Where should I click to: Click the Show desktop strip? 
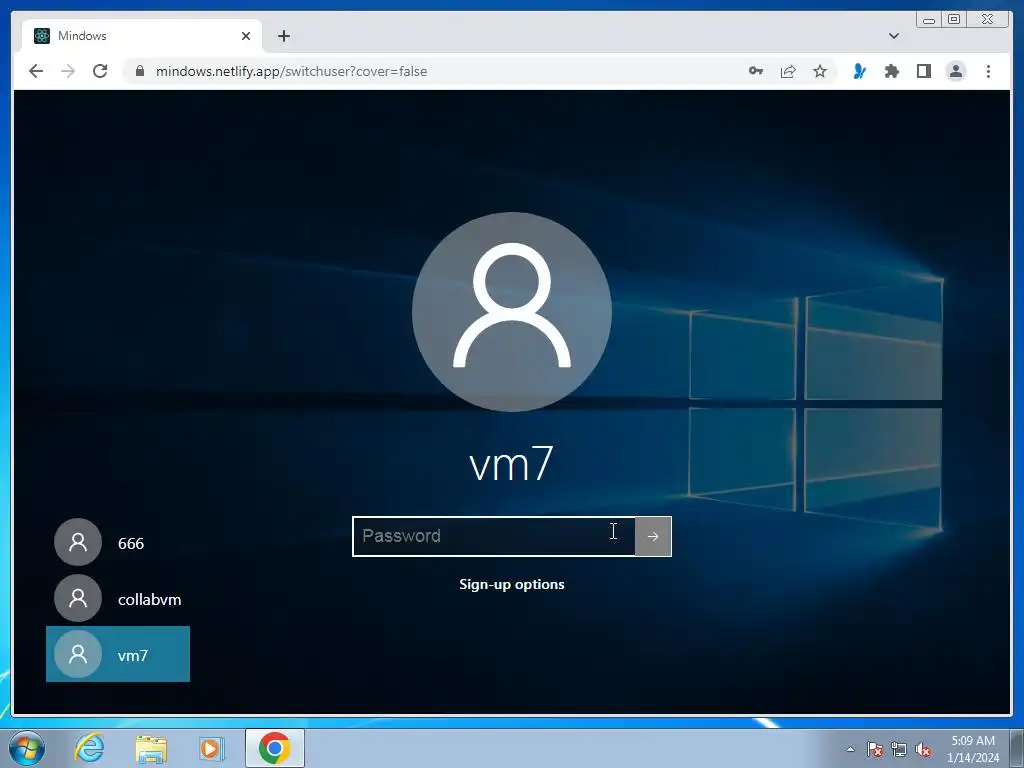click(1017, 749)
